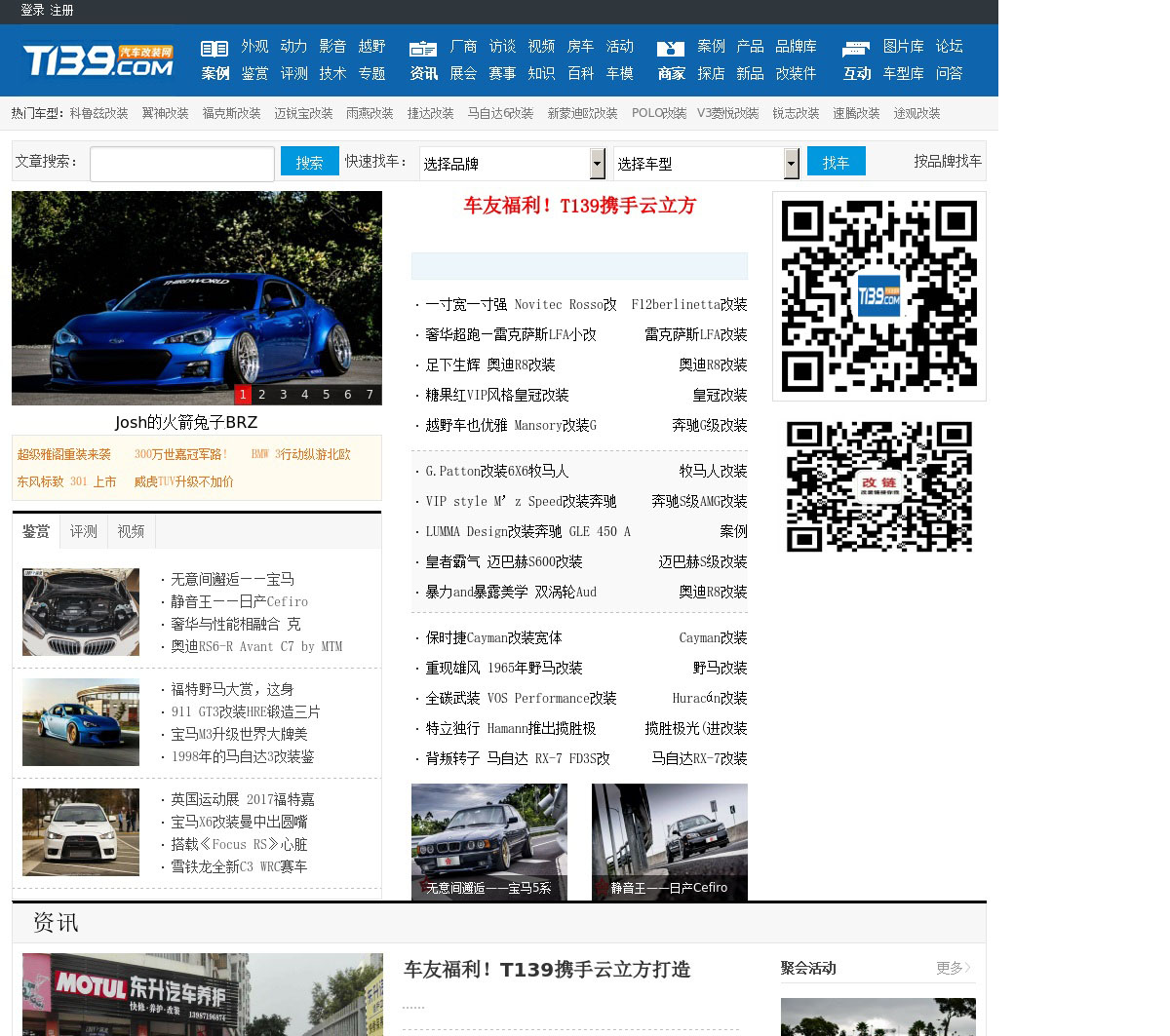Click 注册 in the top bar
Image resolution: width=1170 pixels, height=1036 pixels.
coord(61,10)
